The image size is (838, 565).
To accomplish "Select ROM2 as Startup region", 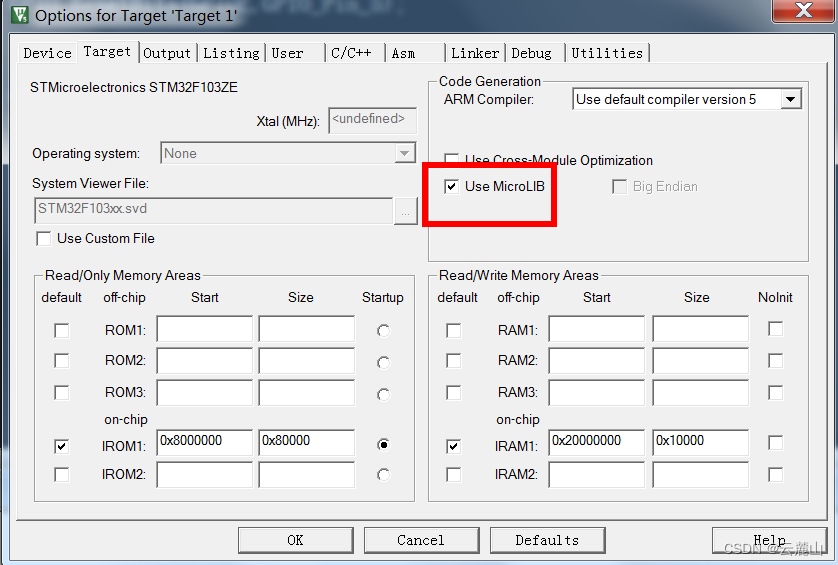I will point(383,362).
